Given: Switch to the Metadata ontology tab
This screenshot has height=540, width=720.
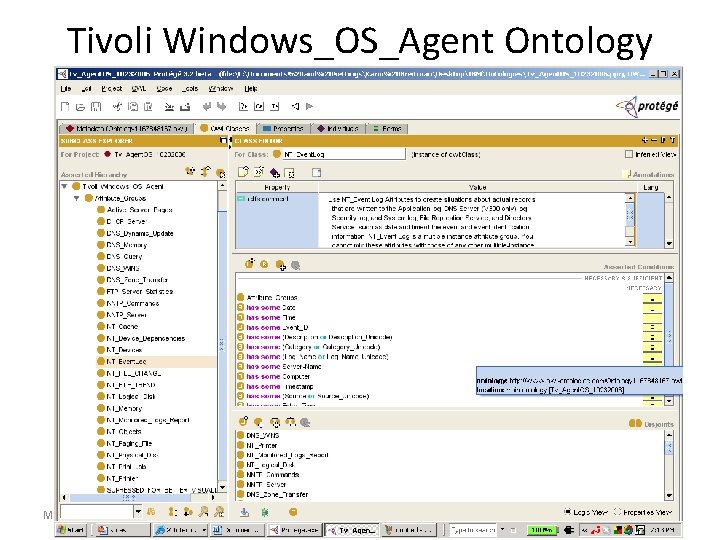Looking at the screenshot, I should 126,129.
